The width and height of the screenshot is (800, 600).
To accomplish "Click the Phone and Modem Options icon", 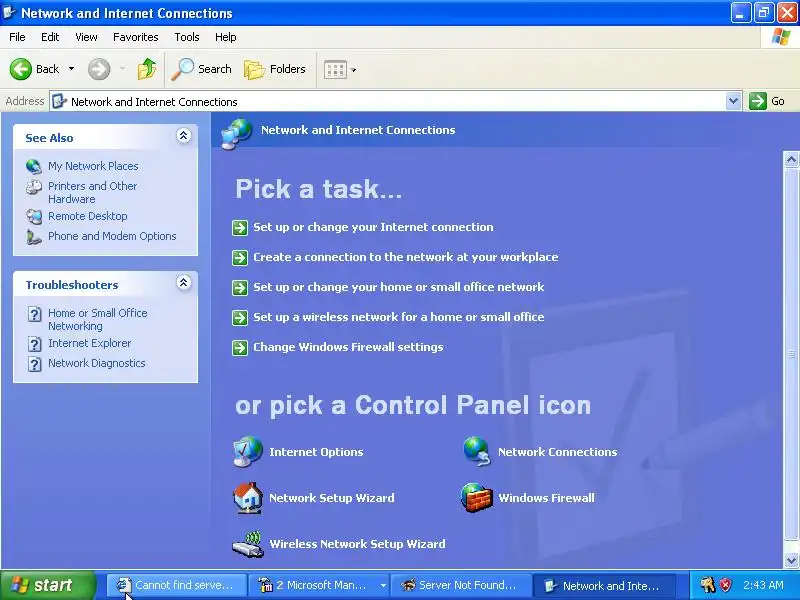I will click(x=34, y=237).
